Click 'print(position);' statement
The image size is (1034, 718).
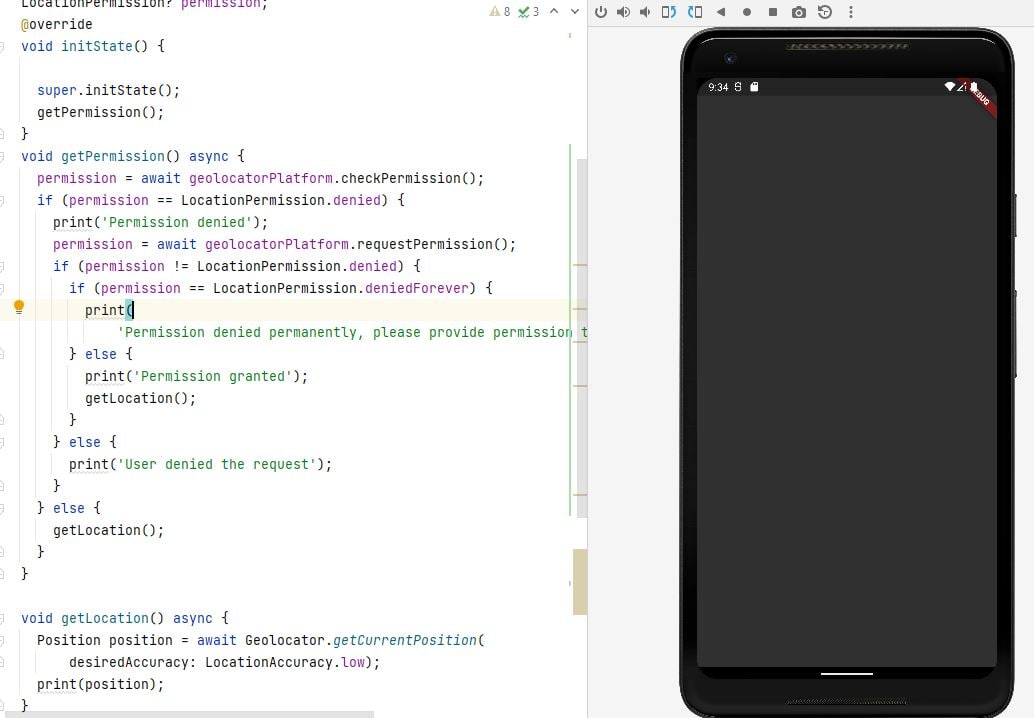[100, 684]
